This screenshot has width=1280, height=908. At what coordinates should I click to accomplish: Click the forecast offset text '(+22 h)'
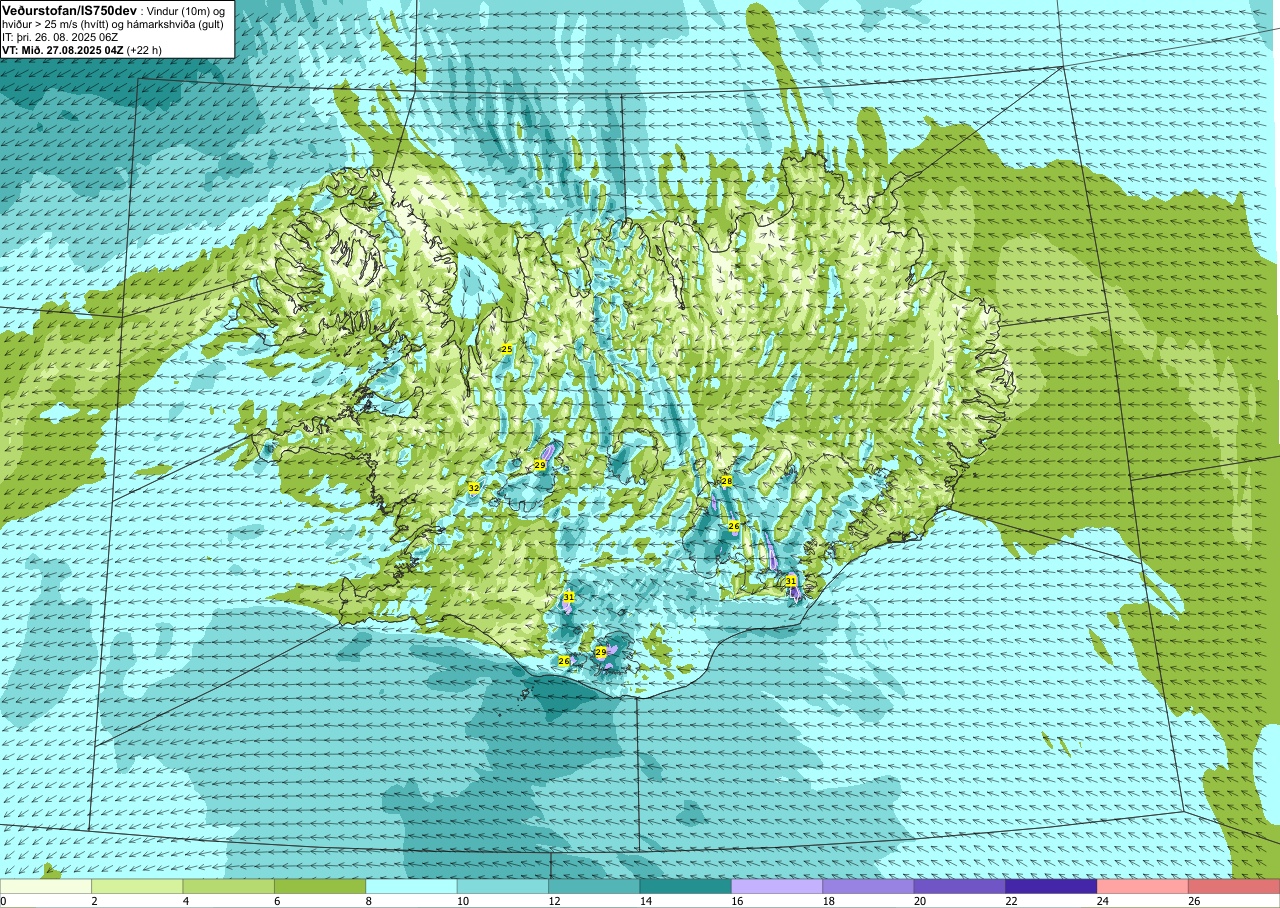pos(146,50)
